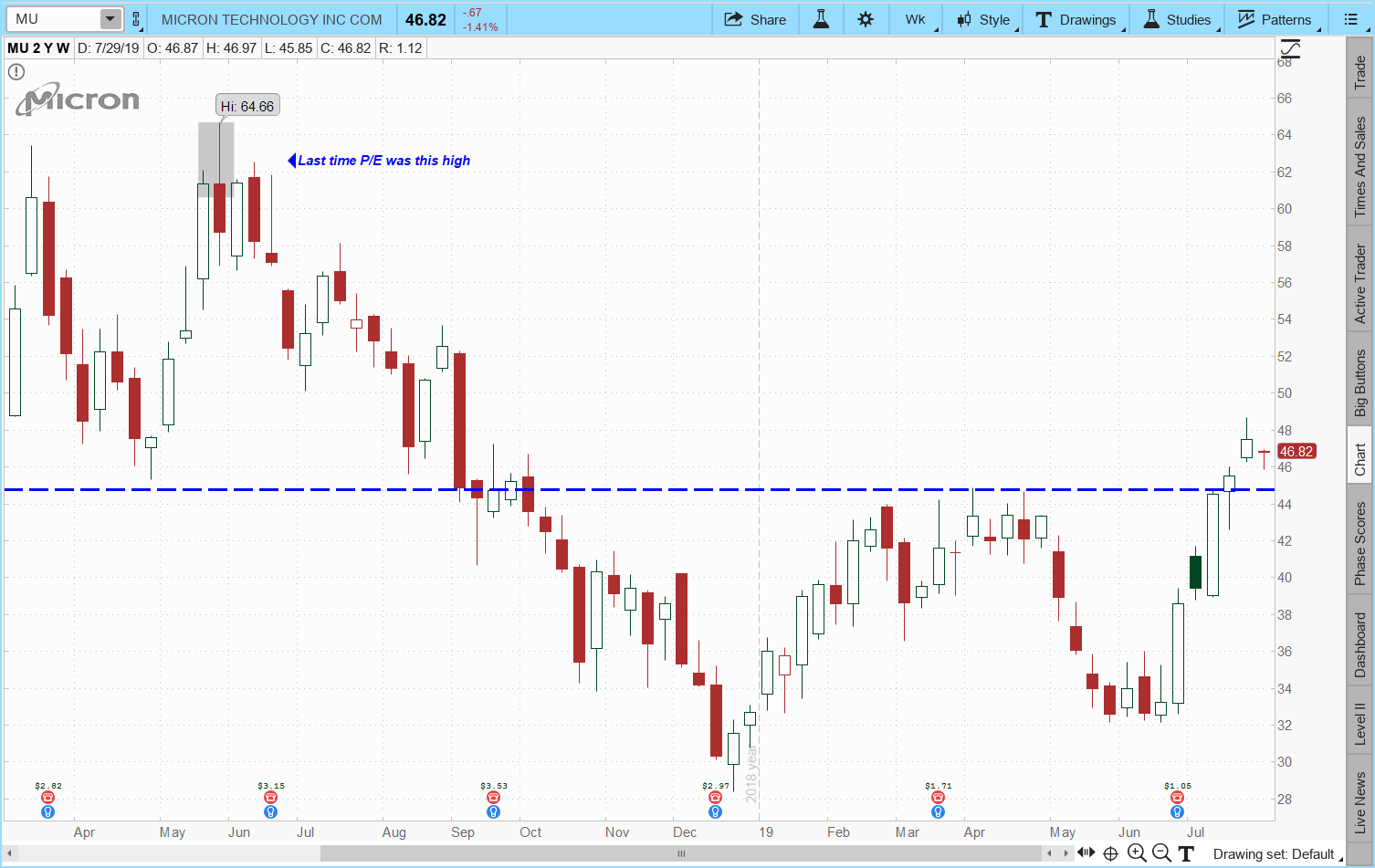Viewport: 1375px width, 868px height.
Task: Click the '-1.41%' change value
Action: (x=480, y=27)
